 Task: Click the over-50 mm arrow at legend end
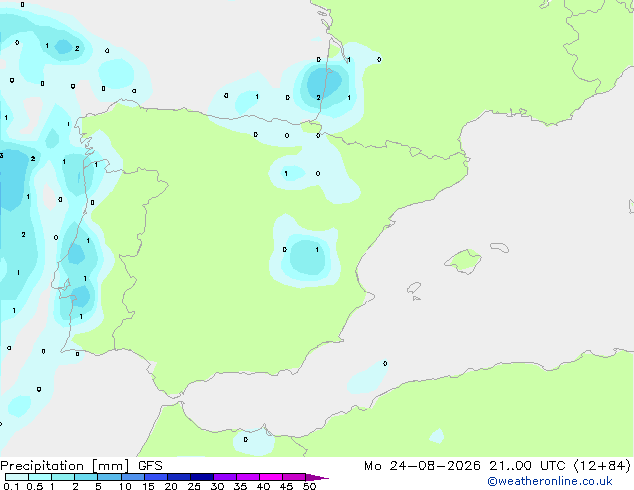[x=317, y=477]
